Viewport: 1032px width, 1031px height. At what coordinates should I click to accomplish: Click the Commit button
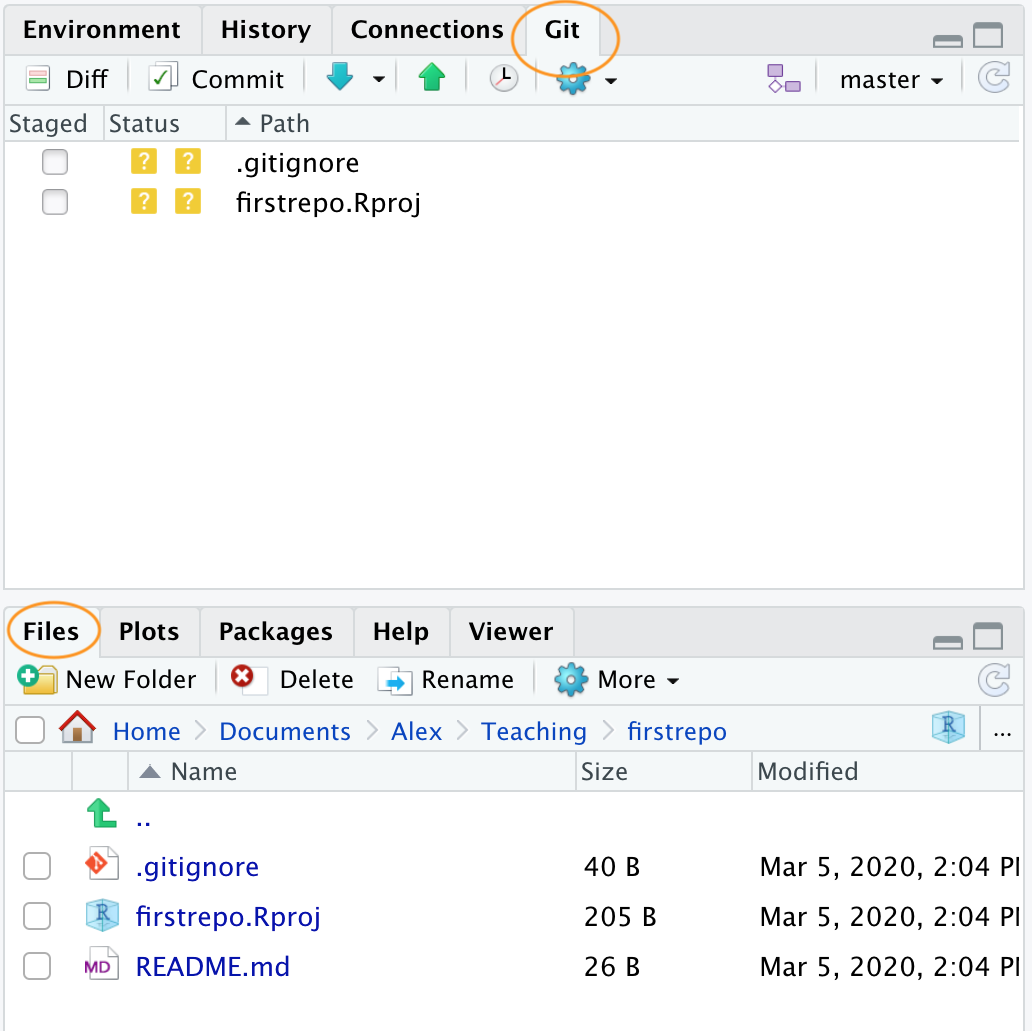tap(217, 79)
